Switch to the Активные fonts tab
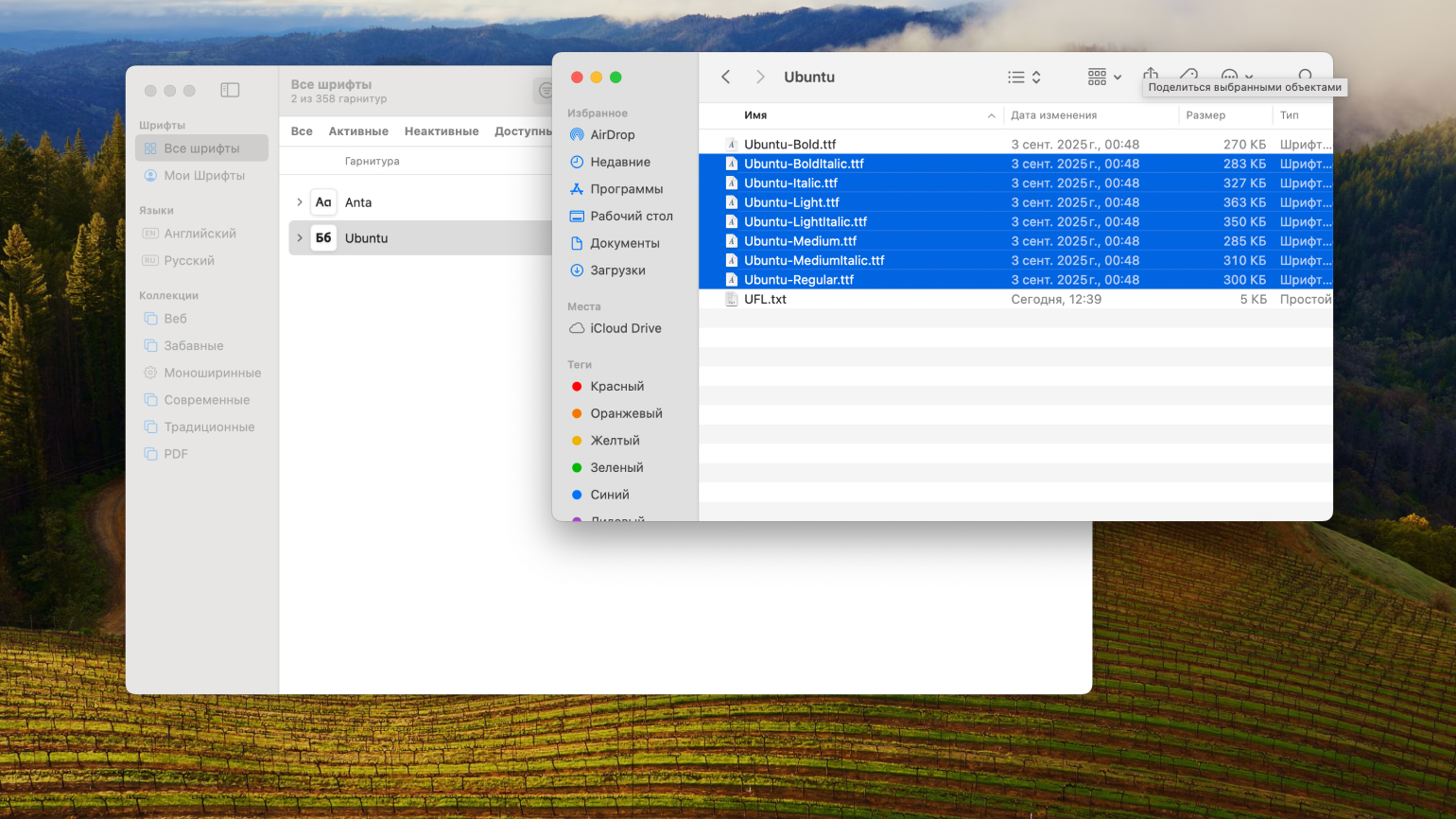This screenshot has width=1456, height=819. [x=358, y=131]
